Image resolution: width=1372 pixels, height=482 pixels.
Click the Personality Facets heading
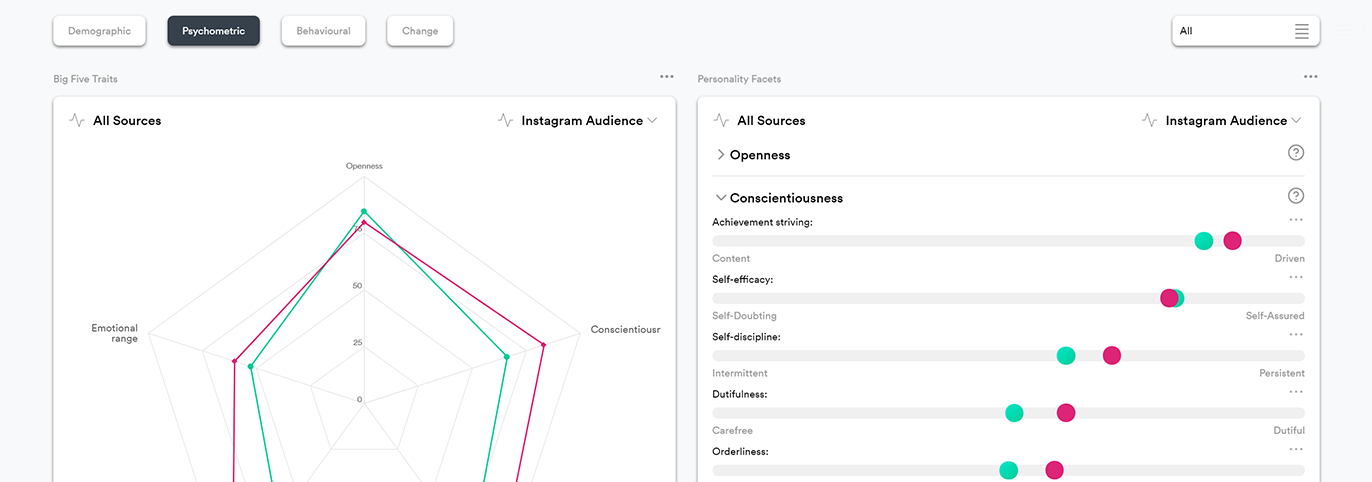point(739,79)
